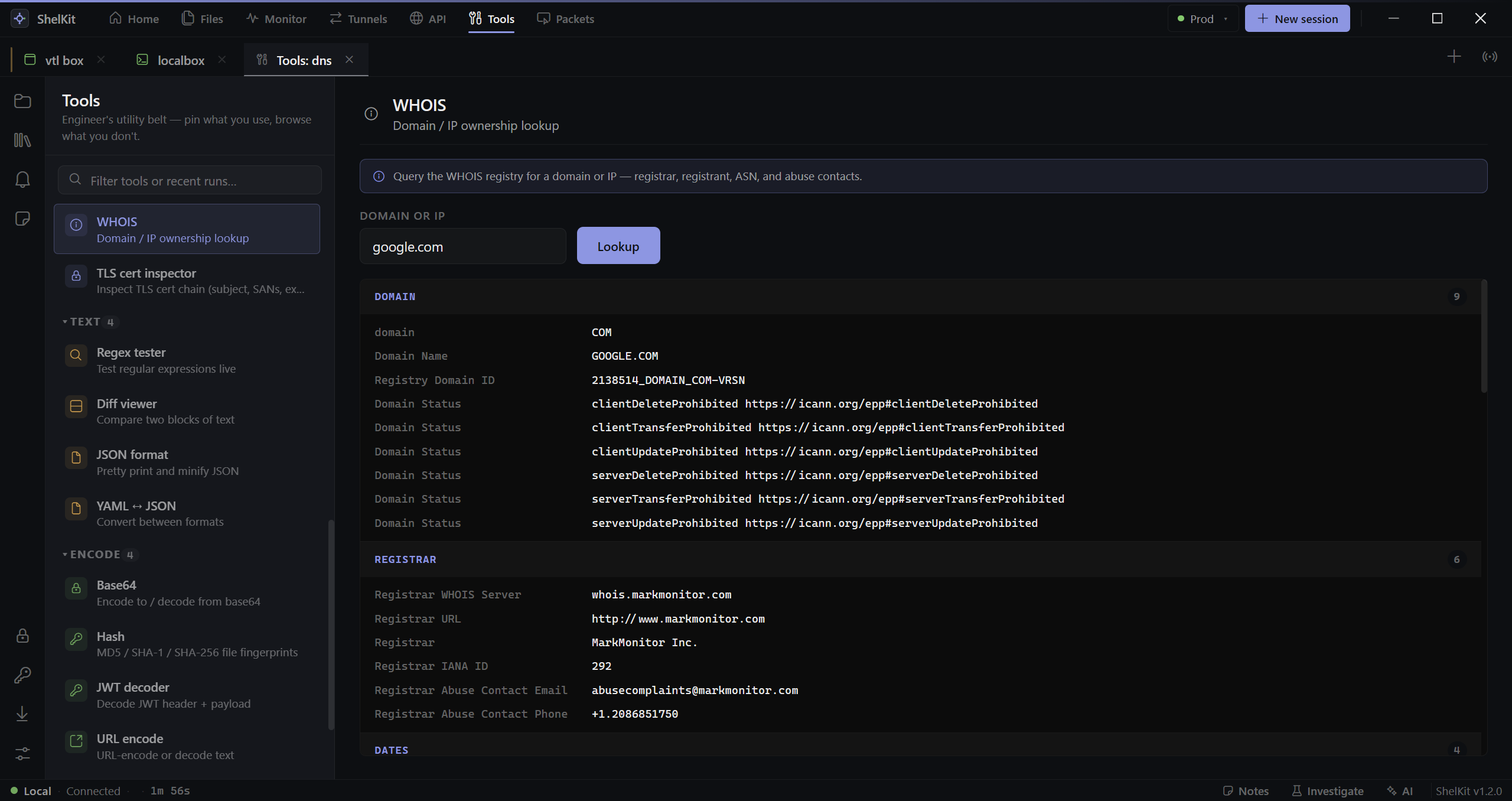The height and width of the screenshot is (801, 1512).
Task: Close the vtl box tab
Action: (x=101, y=60)
